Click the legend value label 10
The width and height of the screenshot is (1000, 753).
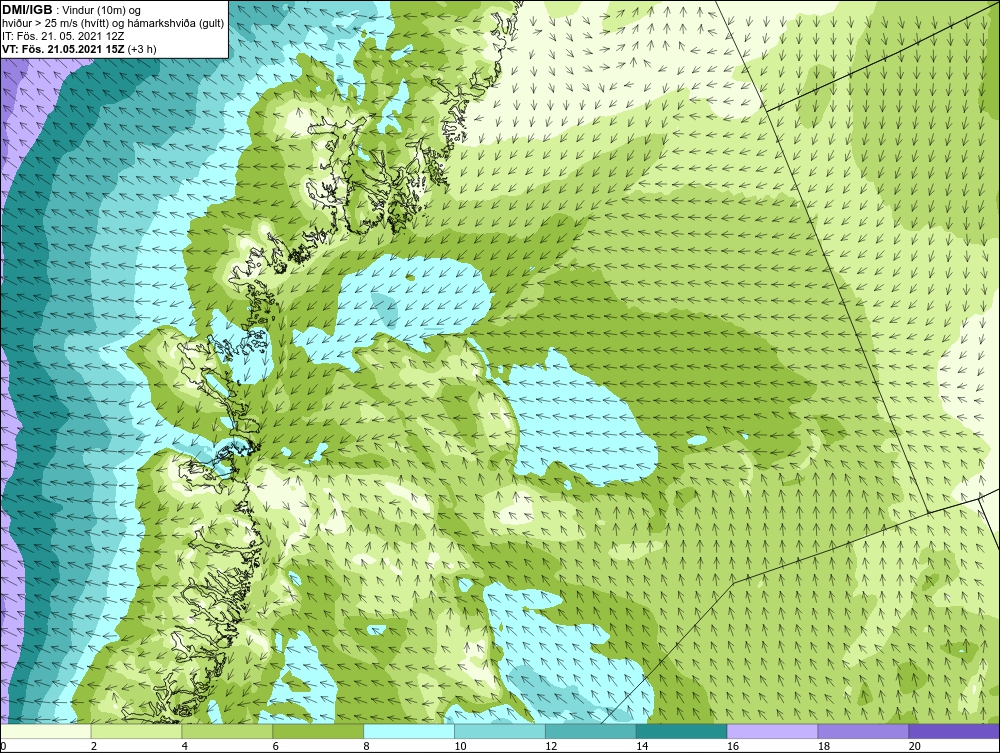coord(460,746)
